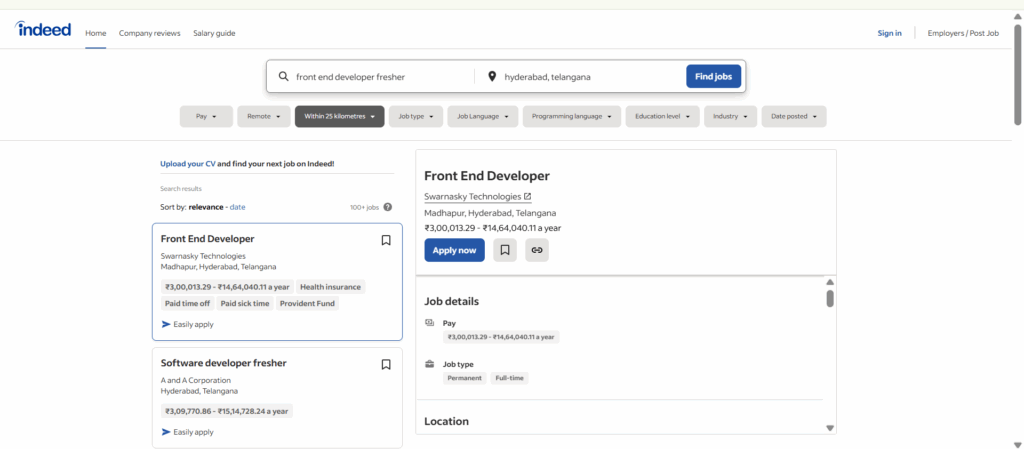
Task: Open the Salary guide page
Action: click(x=214, y=33)
